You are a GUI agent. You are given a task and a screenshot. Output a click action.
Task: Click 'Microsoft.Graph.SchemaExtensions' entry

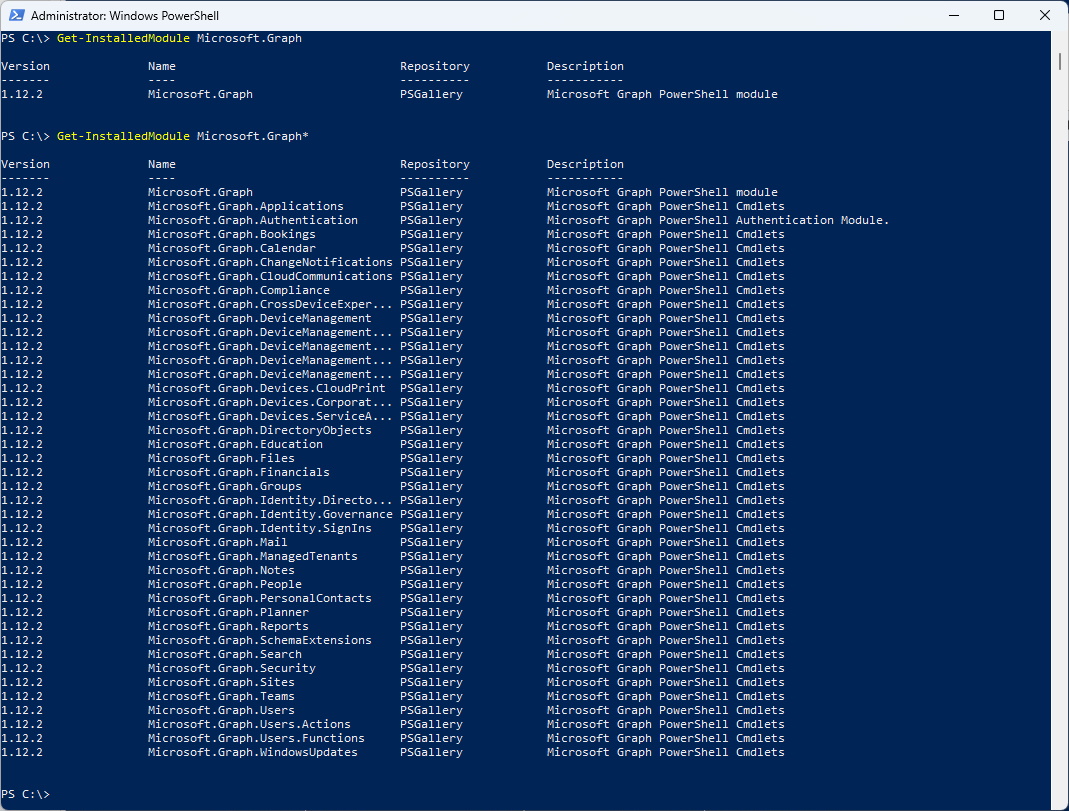(260, 640)
